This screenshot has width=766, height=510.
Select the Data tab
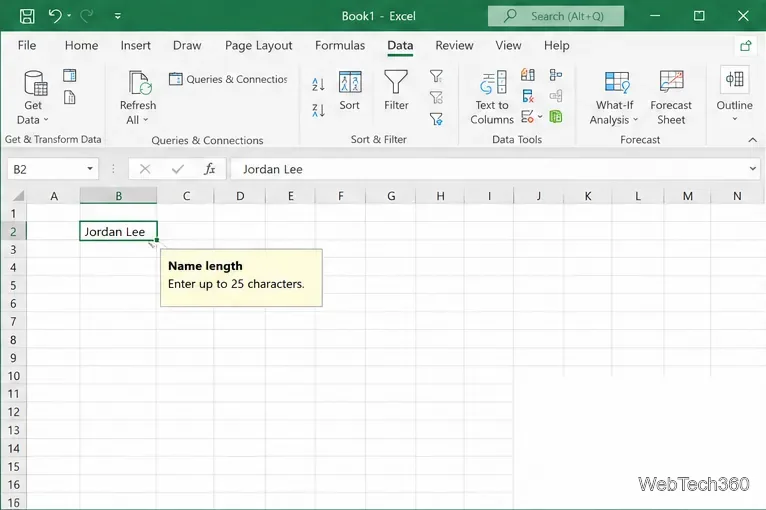click(x=400, y=45)
